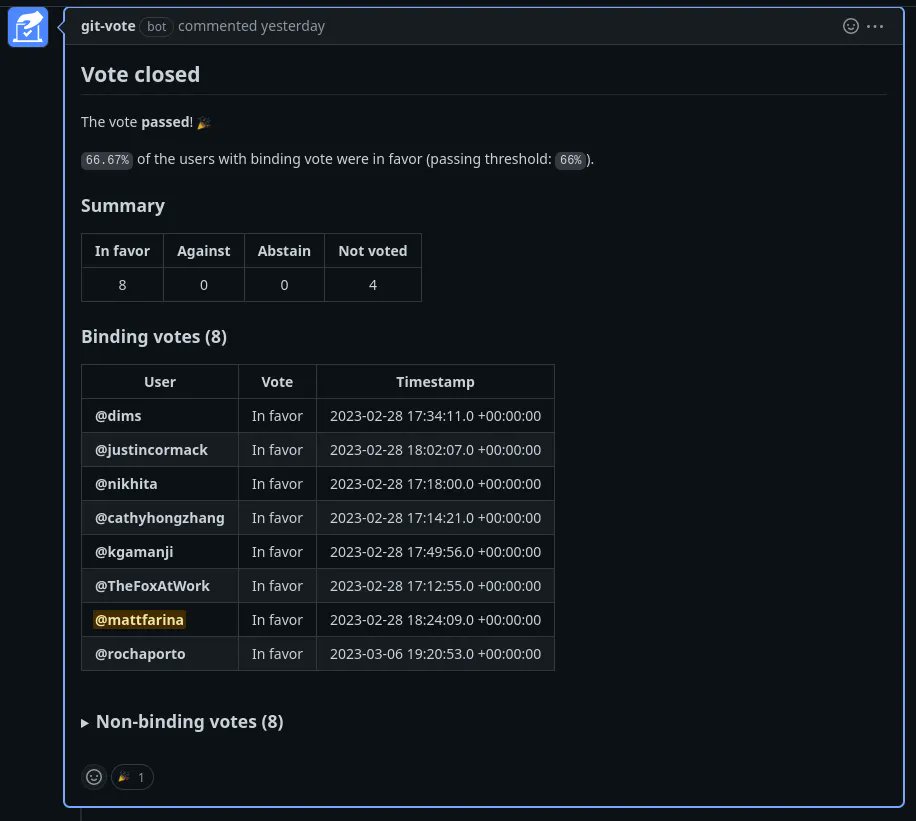Image resolution: width=916 pixels, height=821 pixels.
Task: Click the 'Abstain' column header
Action: [x=284, y=251]
